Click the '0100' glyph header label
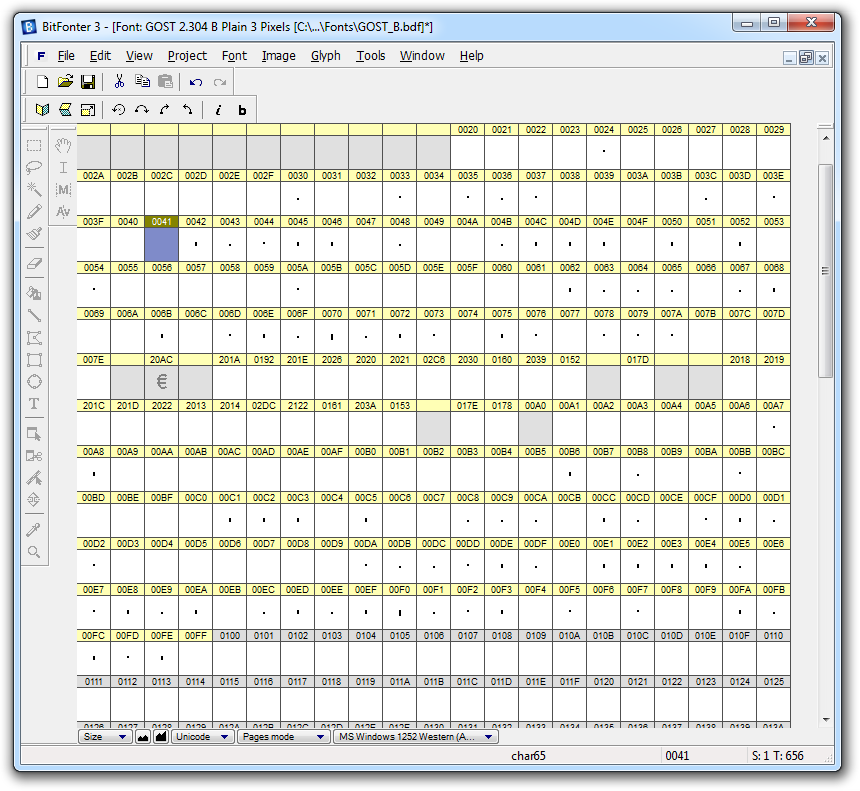 (230, 636)
